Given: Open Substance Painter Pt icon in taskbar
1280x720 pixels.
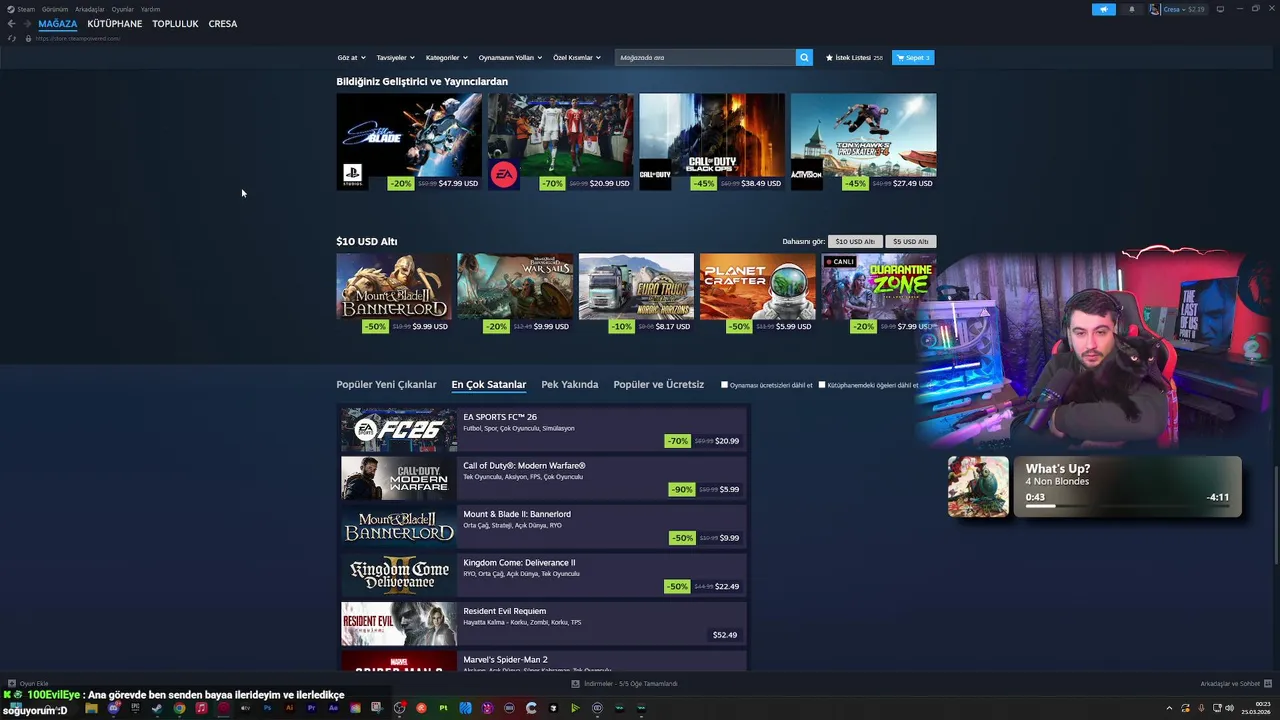Looking at the screenshot, I should (x=443, y=708).
